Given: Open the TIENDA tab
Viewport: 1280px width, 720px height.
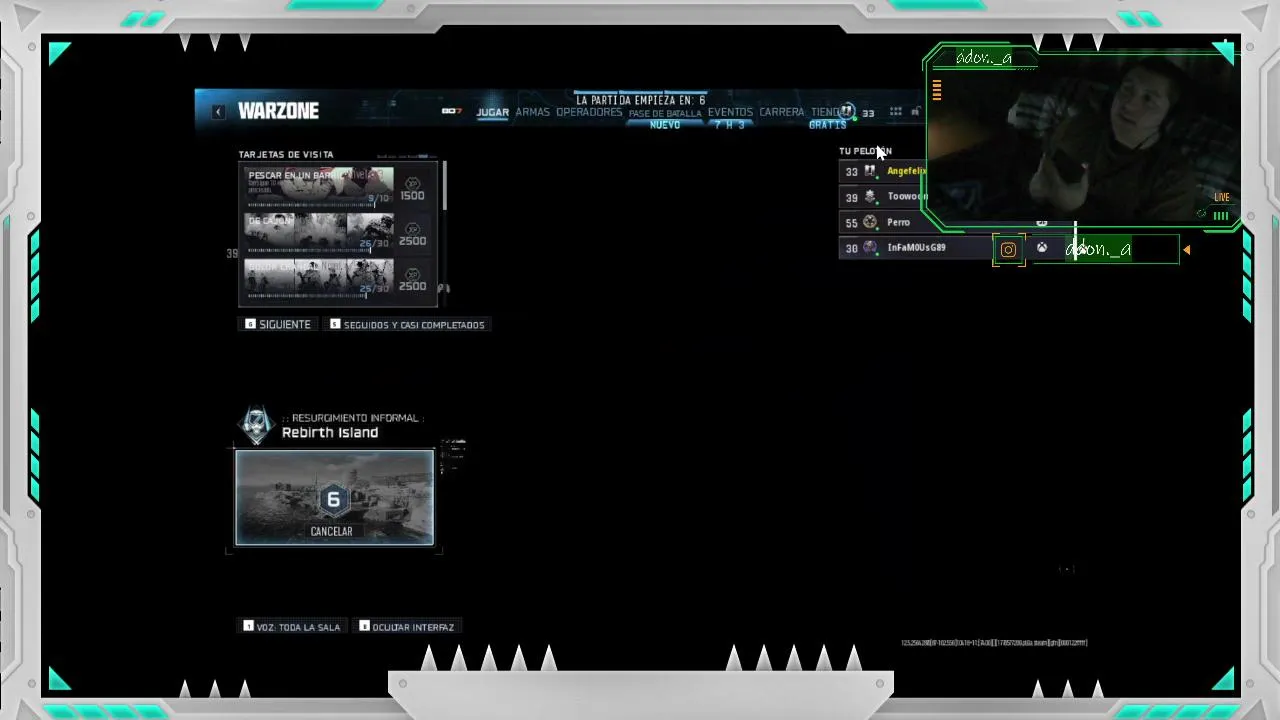Looking at the screenshot, I should tap(826, 112).
